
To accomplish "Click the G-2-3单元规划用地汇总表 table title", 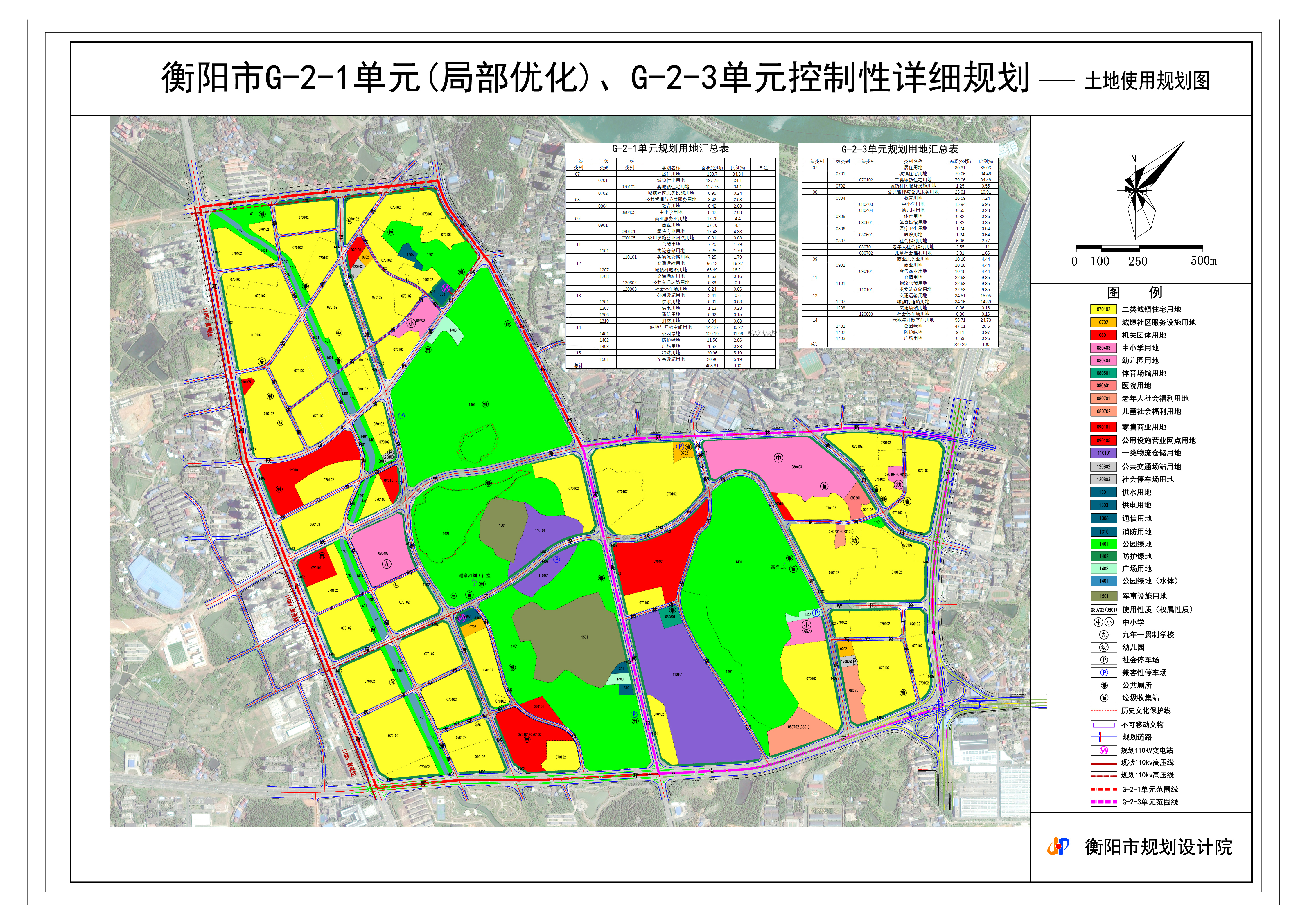I will (900, 149).
